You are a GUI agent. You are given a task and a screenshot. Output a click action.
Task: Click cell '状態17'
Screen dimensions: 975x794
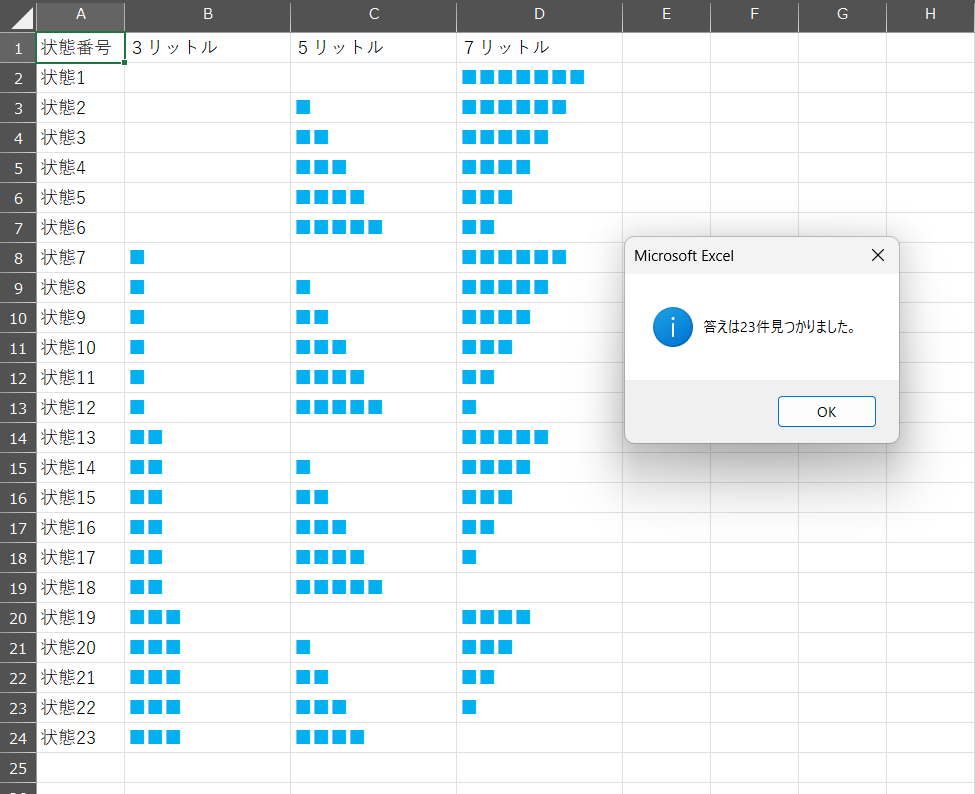[x=80, y=558]
